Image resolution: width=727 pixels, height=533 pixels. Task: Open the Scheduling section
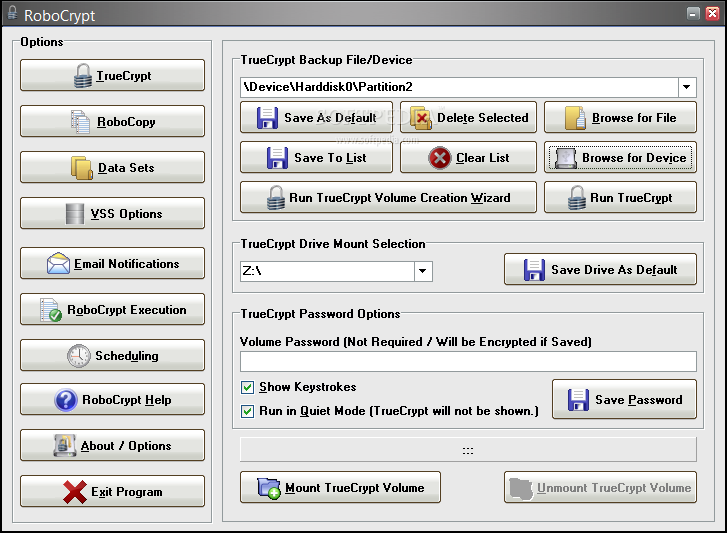[112, 355]
